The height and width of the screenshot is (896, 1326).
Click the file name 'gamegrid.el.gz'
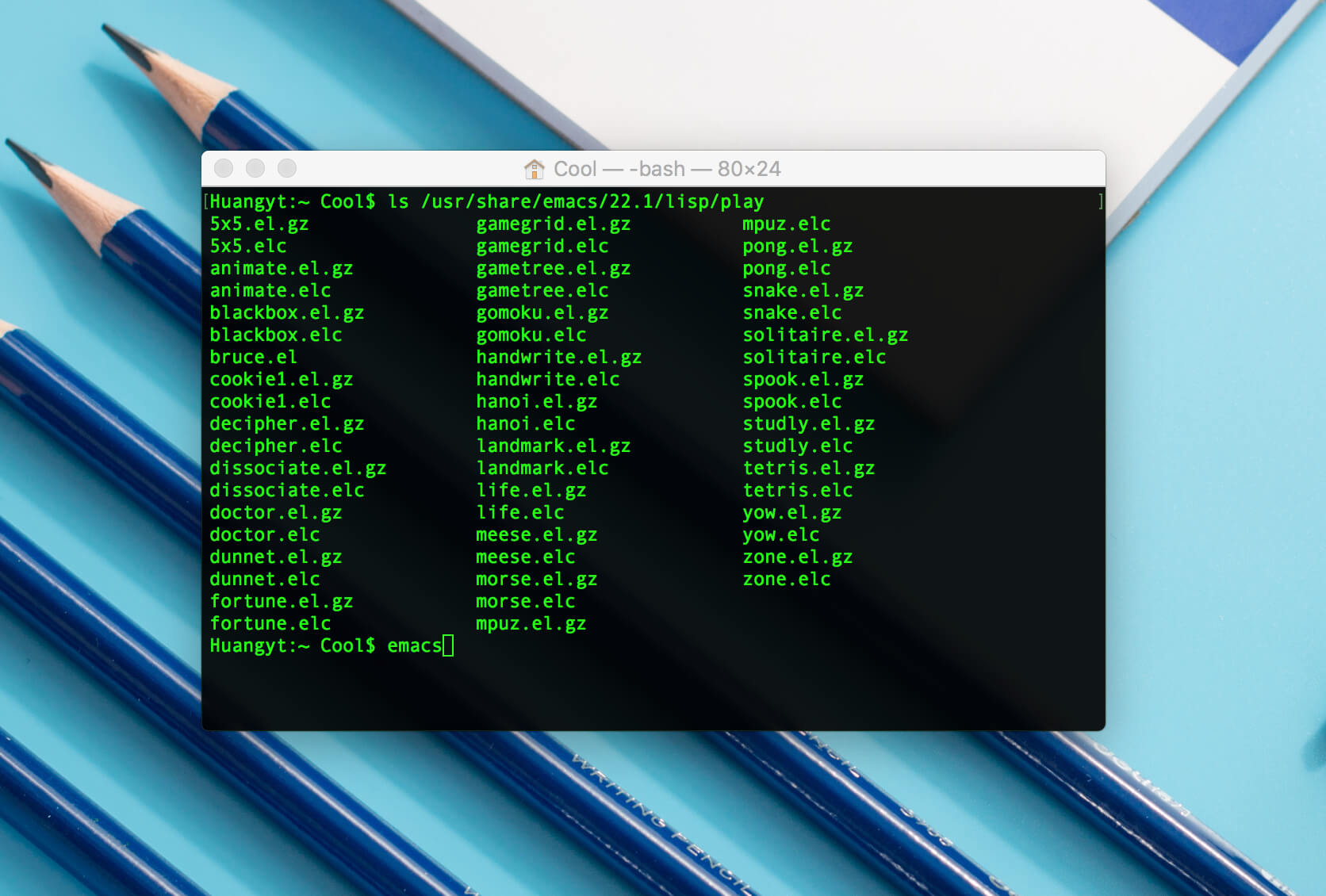(x=554, y=224)
